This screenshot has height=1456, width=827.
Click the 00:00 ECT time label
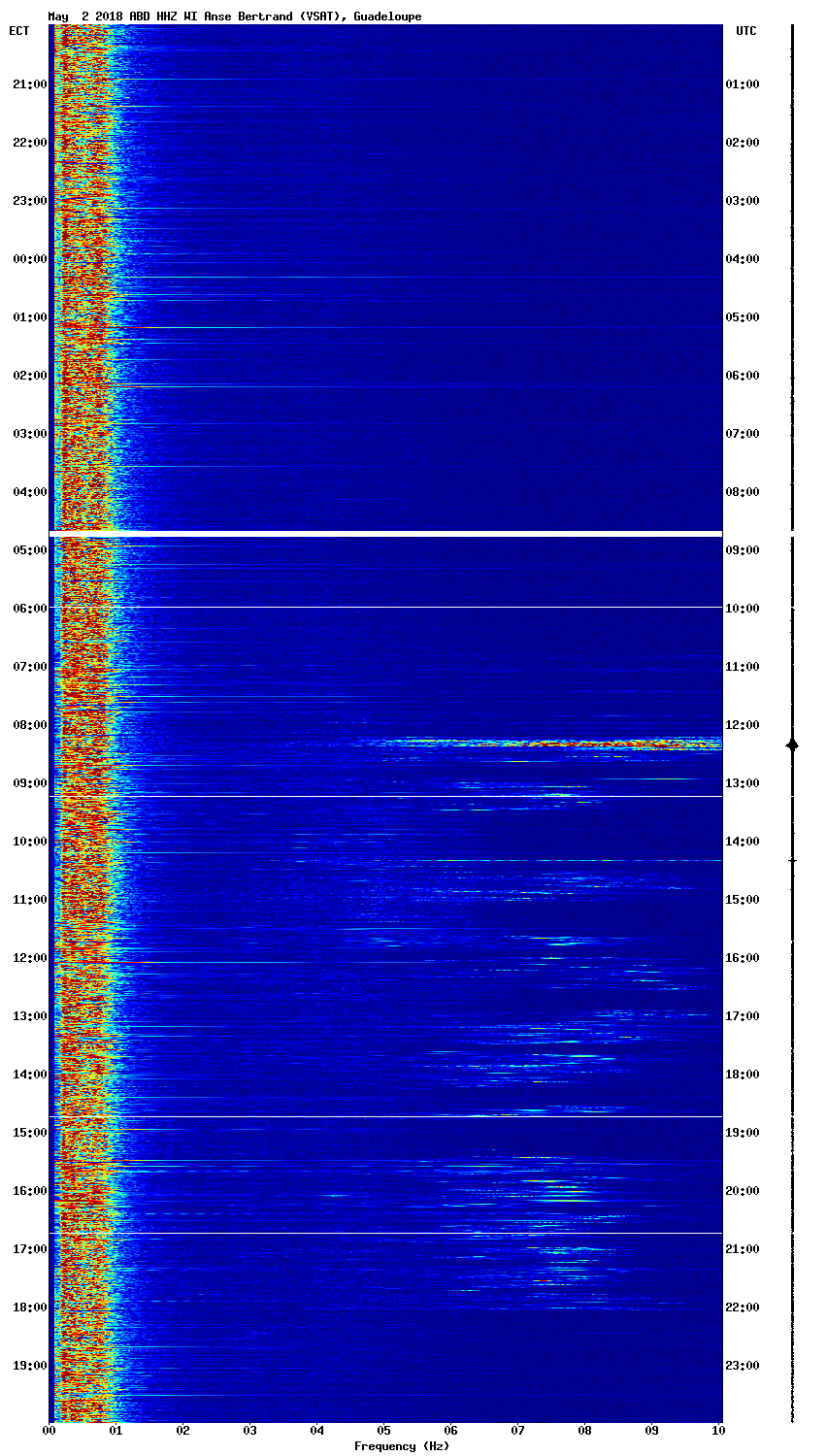(x=29, y=259)
